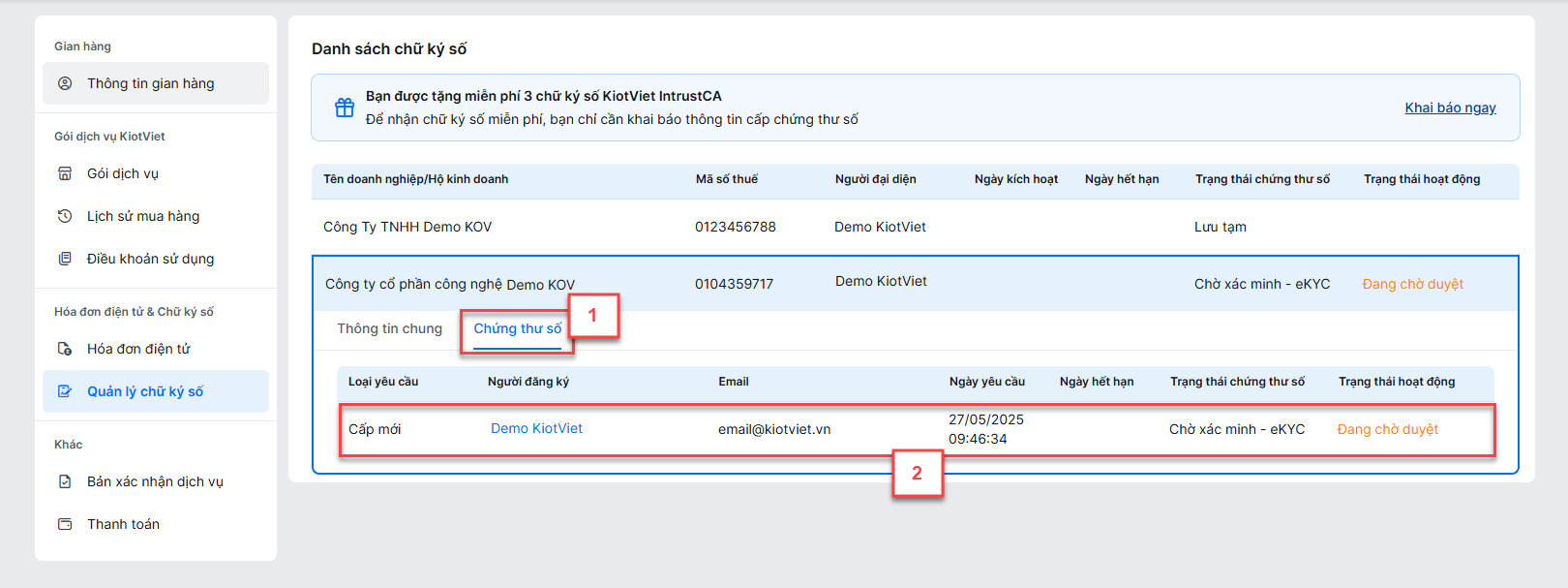Click the Thanh toán payment icon
Viewport: 1568px width, 588px height.
tap(65, 524)
